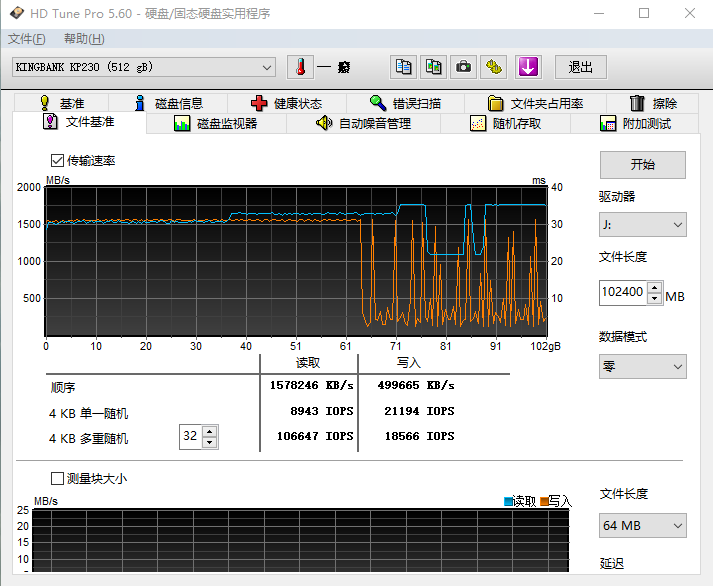Click the purple down-arrow save icon
The height and width of the screenshot is (586, 713).
528,67
